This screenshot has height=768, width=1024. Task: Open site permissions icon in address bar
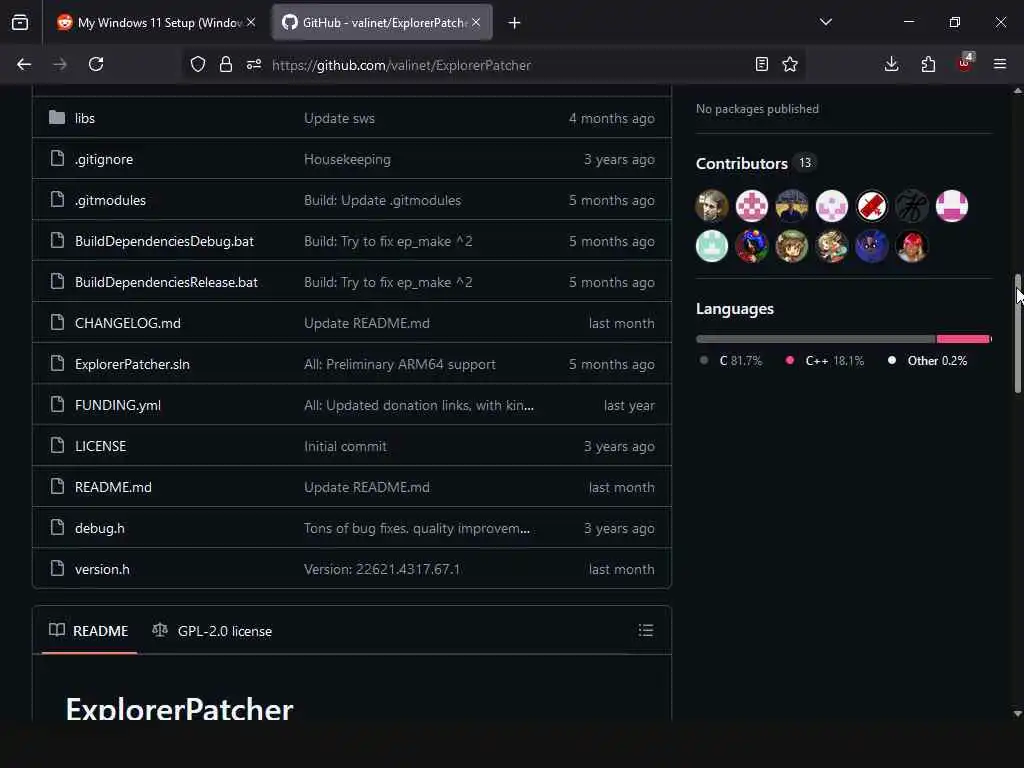tap(254, 65)
